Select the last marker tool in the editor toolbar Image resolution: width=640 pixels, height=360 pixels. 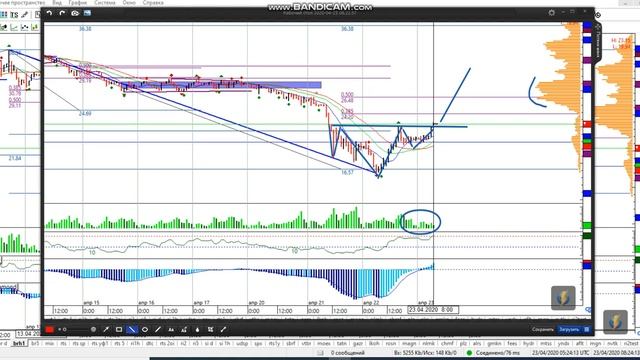coord(223,329)
